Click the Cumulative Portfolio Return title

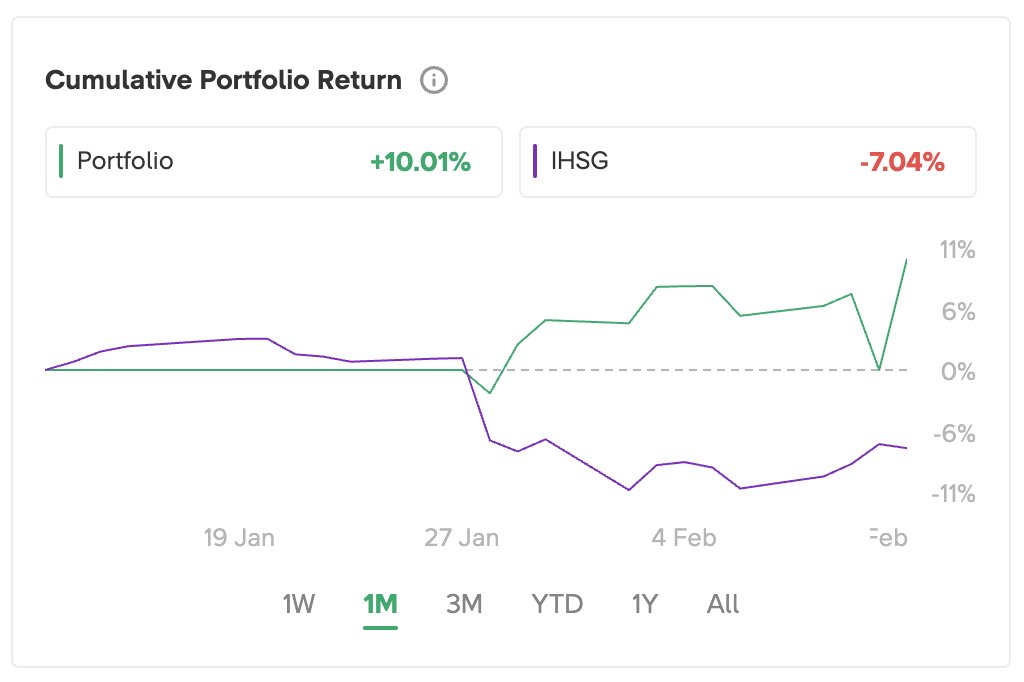[x=224, y=80]
